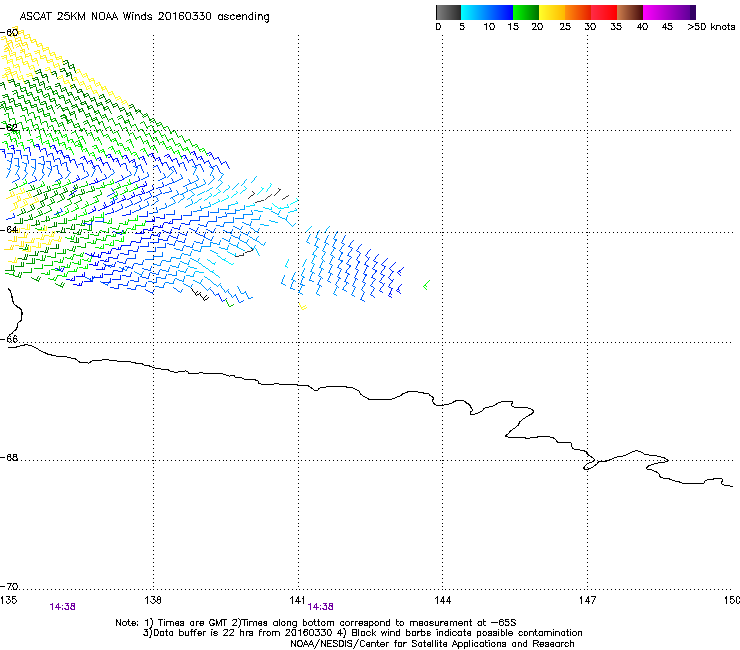740x650 pixels.
Task: Click the 138 longitude label
Action: [153, 600]
